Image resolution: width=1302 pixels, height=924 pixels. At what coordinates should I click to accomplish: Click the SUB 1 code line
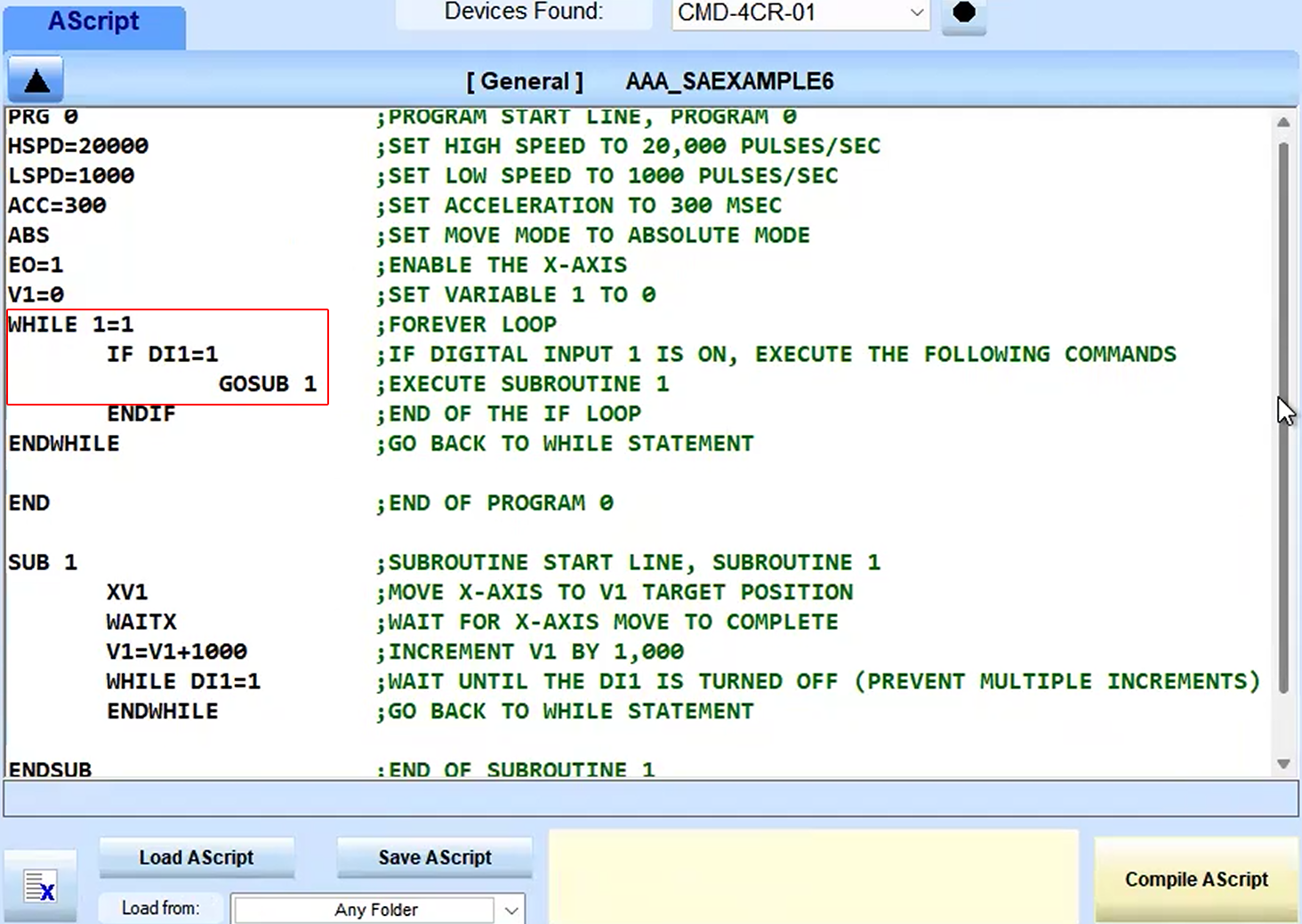43,563
